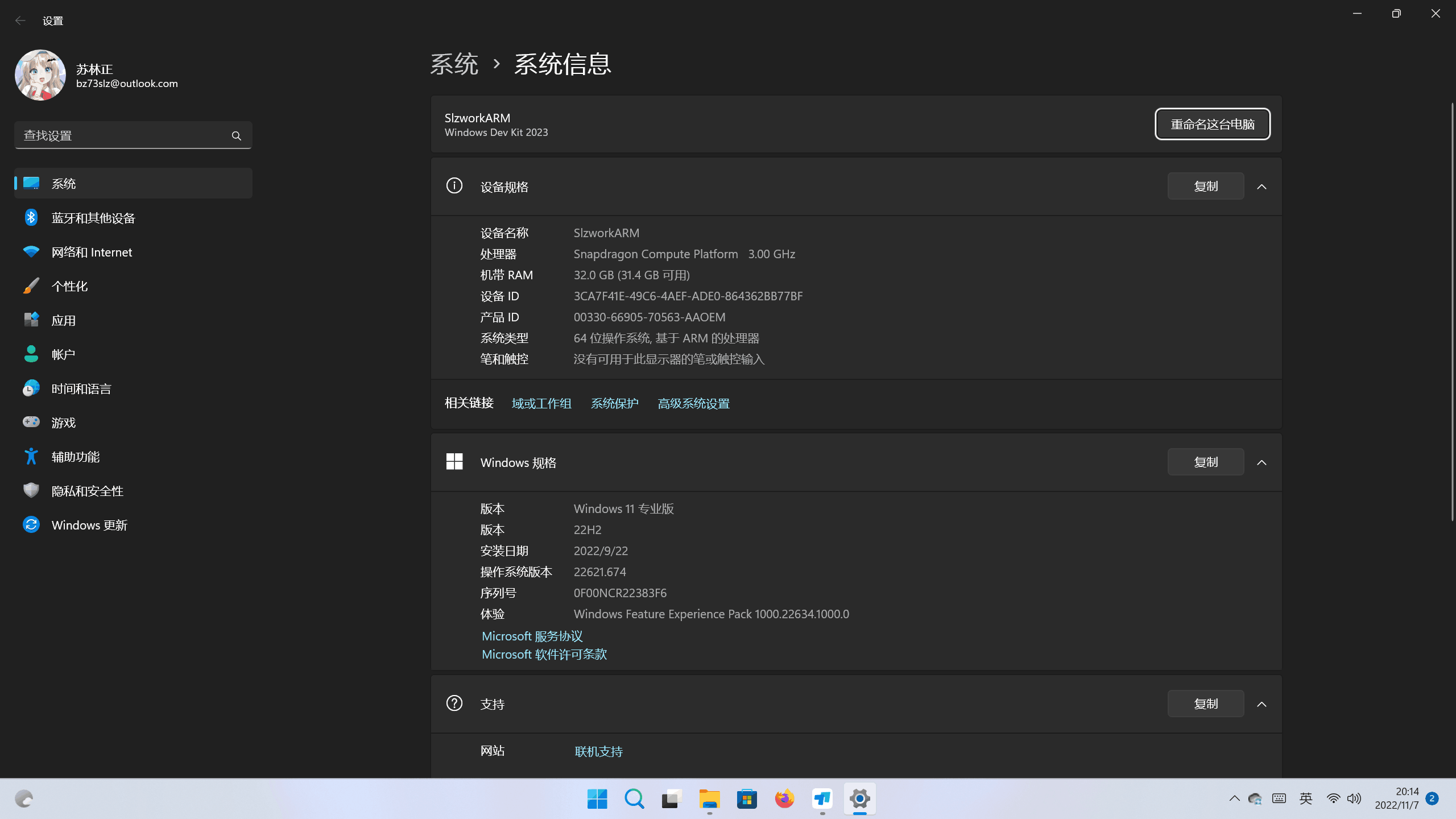
Task: Open 个性化 settings
Action: point(133,286)
